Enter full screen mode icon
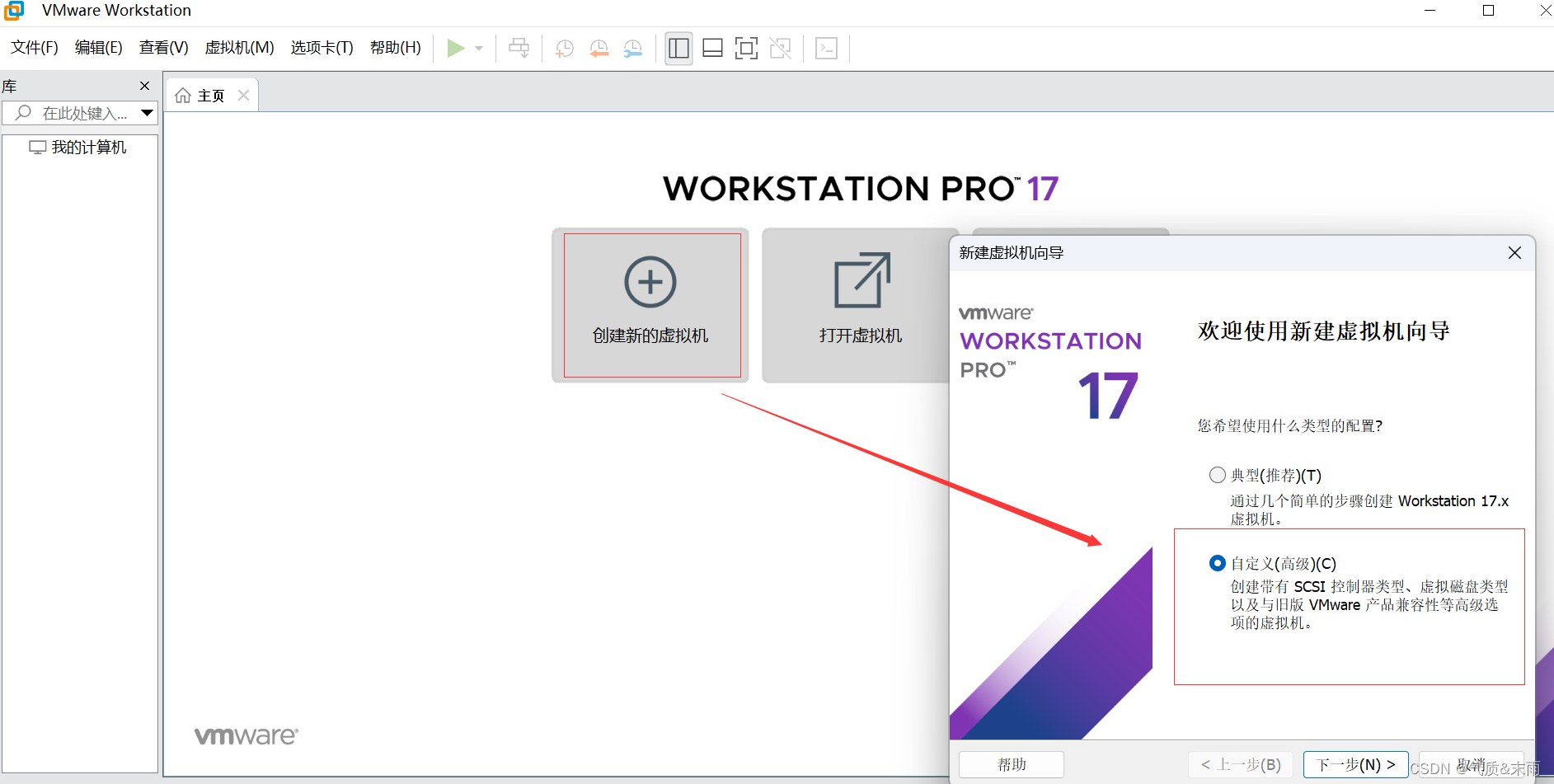This screenshot has width=1554, height=784. [746, 49]
